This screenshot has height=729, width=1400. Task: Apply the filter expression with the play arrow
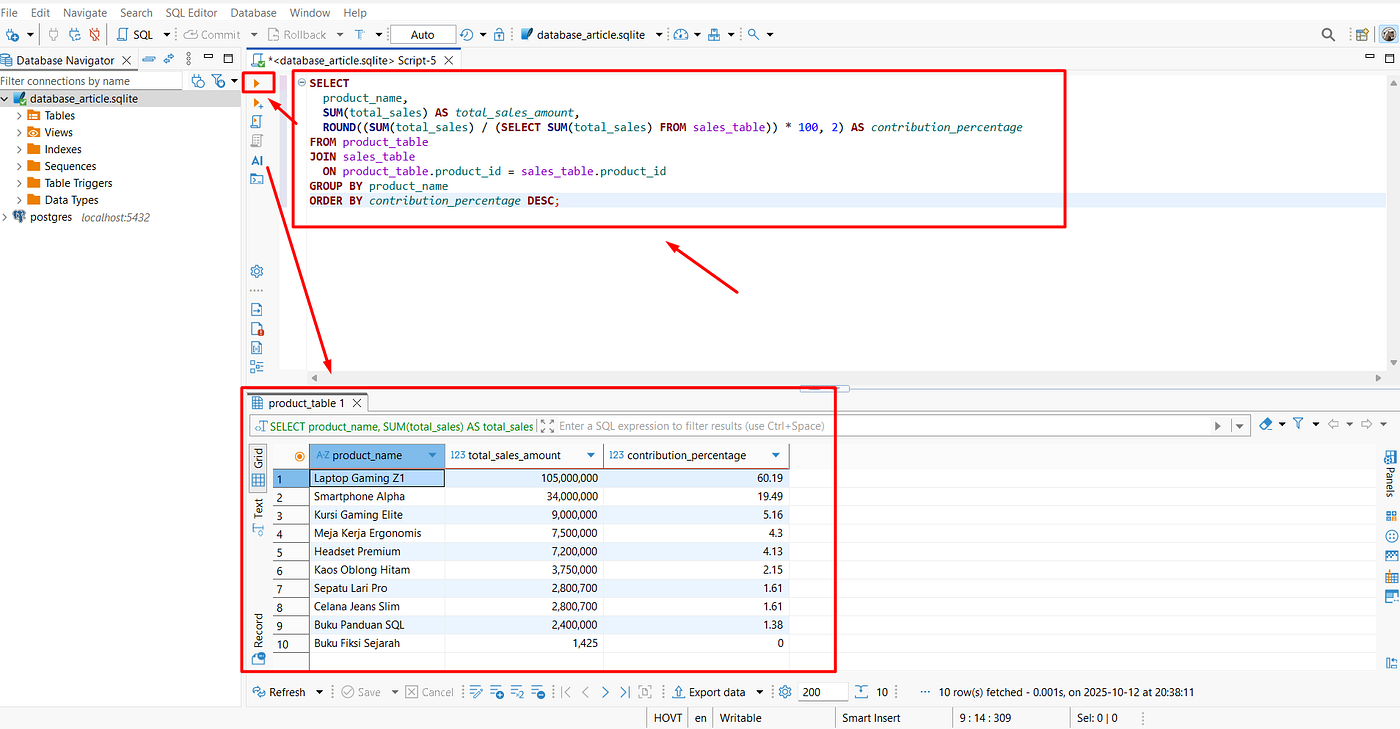pyautogui.click(x=1217, y=425)
